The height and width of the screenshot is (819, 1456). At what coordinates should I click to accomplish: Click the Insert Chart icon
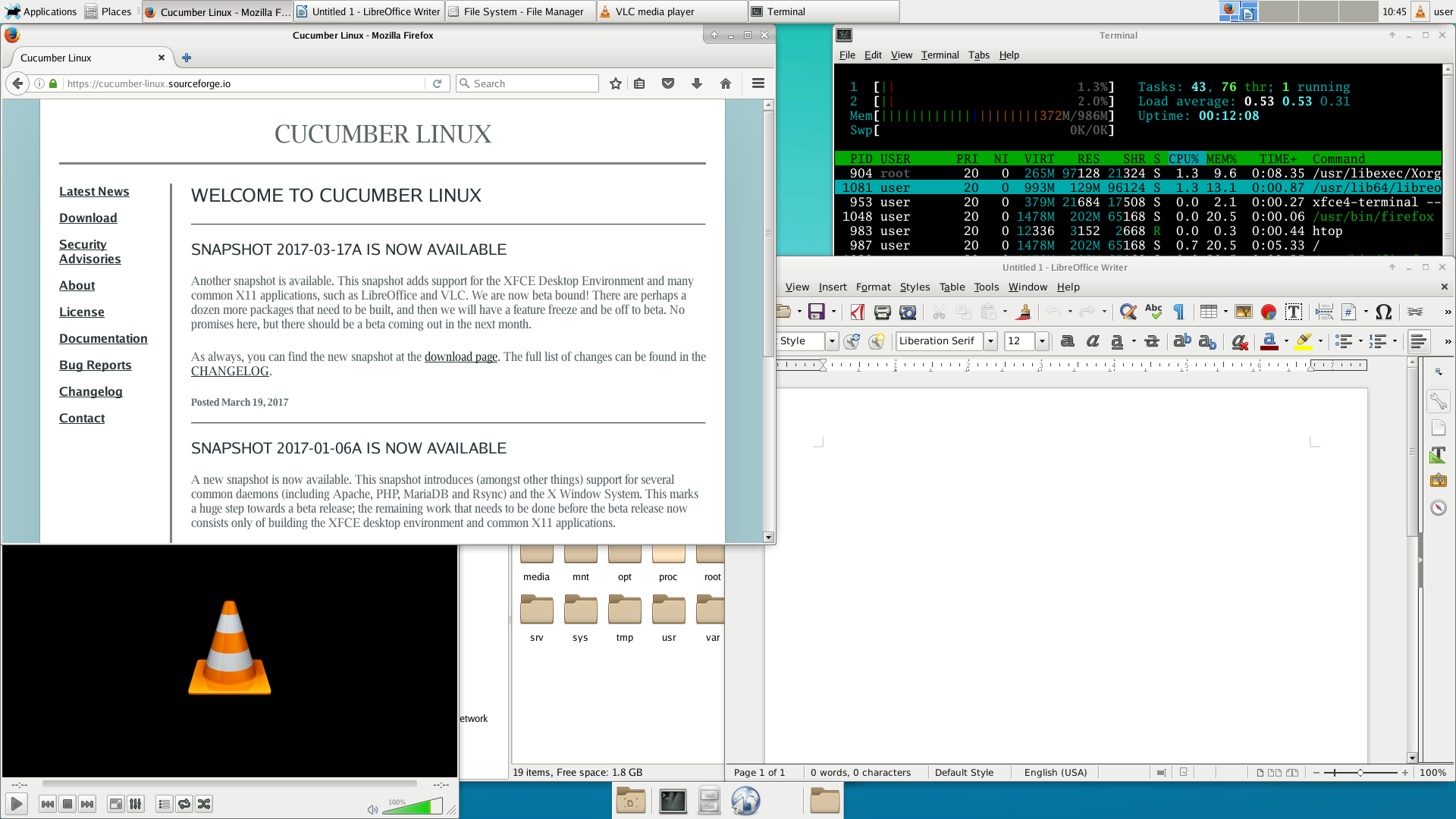click(1269, 312)
